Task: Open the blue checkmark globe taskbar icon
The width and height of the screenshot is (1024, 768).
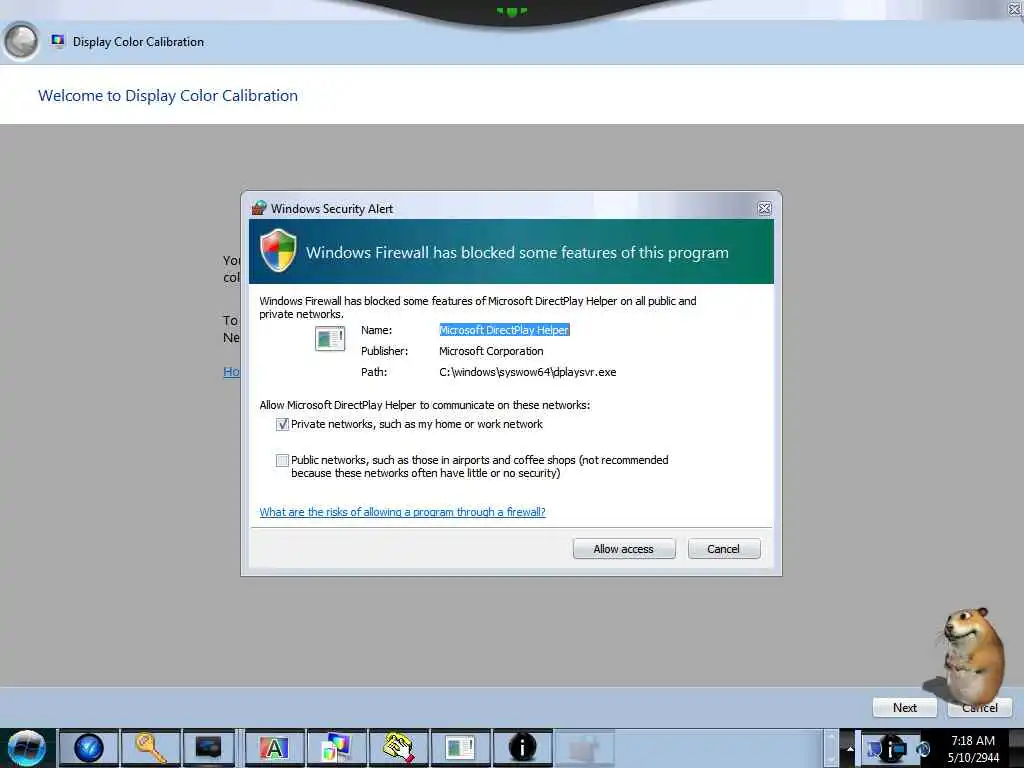Action: (89, 748)
